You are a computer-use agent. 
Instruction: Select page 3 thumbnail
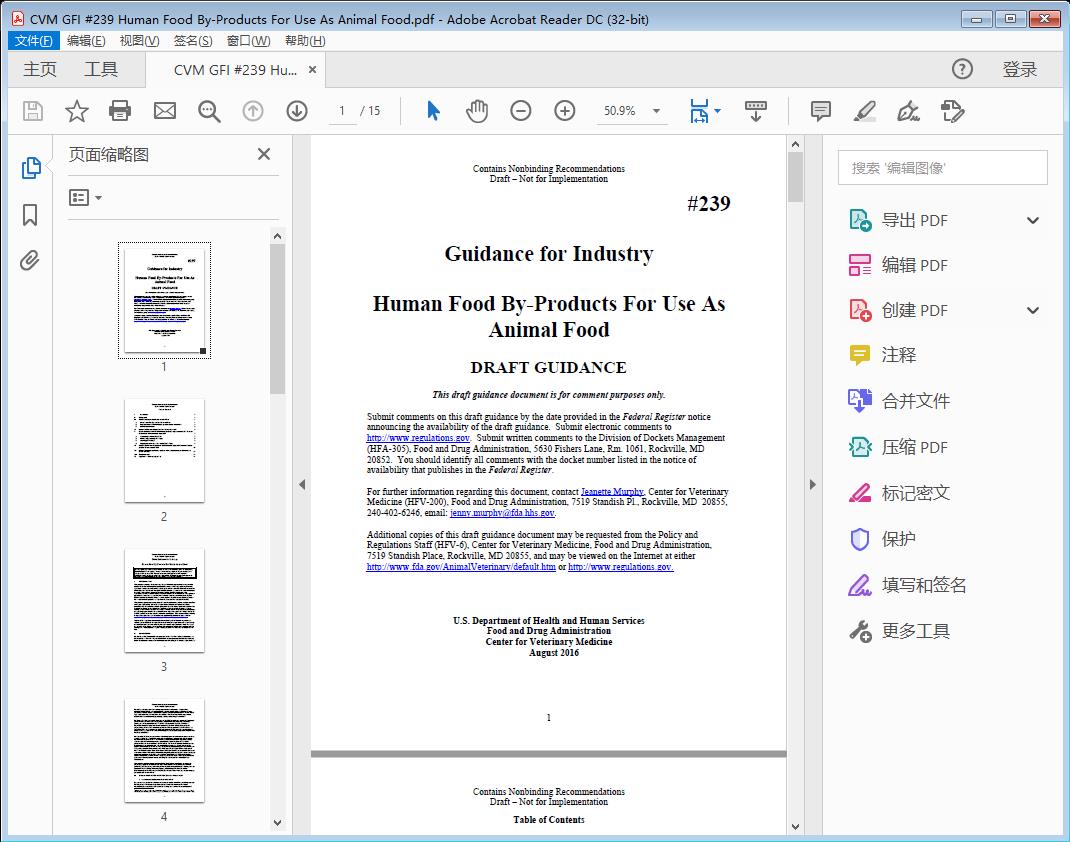(x=164, y=600)
